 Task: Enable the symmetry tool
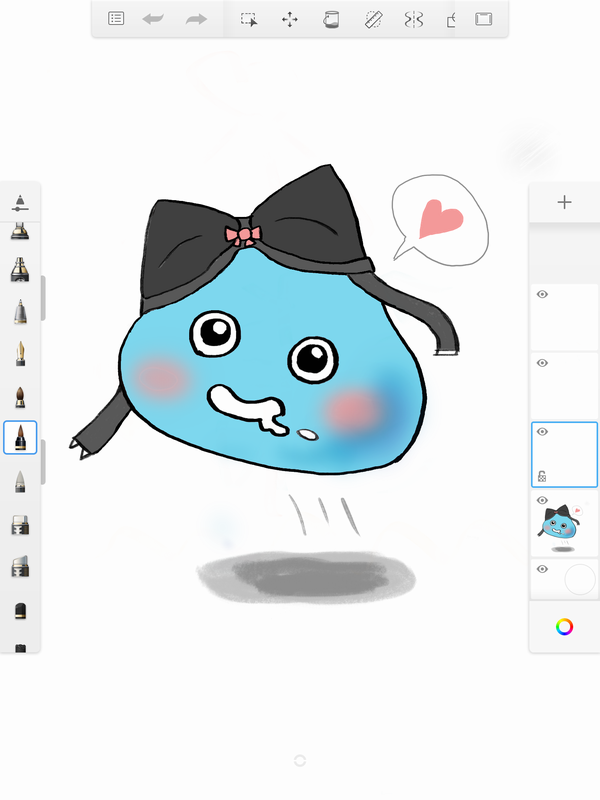pyautogui.click(x=414, y=19)
